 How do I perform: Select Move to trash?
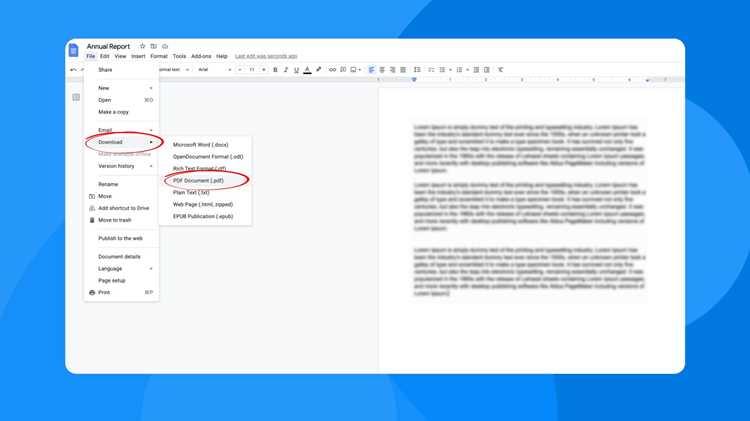pos(121,220)
